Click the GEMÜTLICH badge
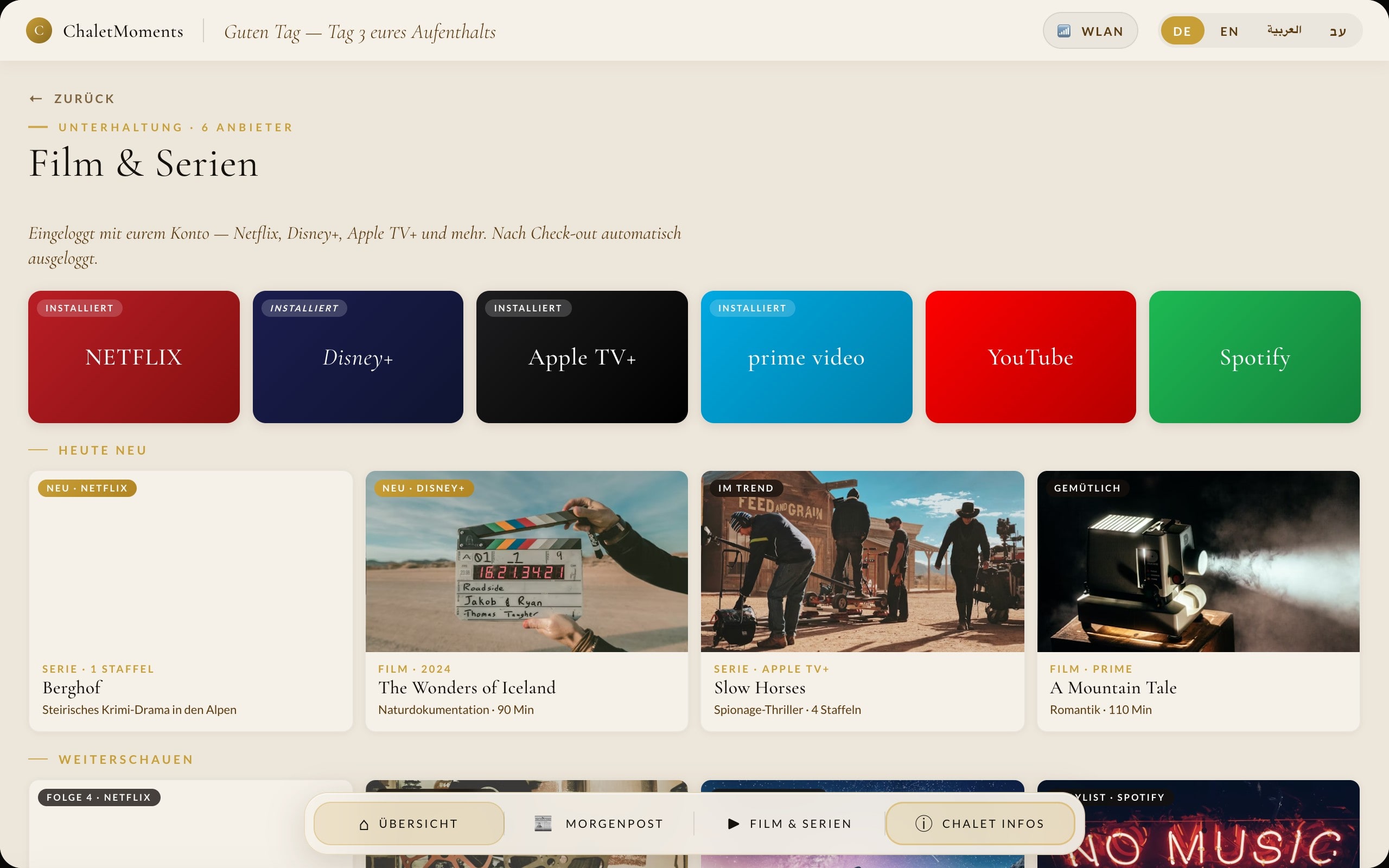Image resolution: width=1389 pixels, height=868 pixels. [x=1087, y=488]
